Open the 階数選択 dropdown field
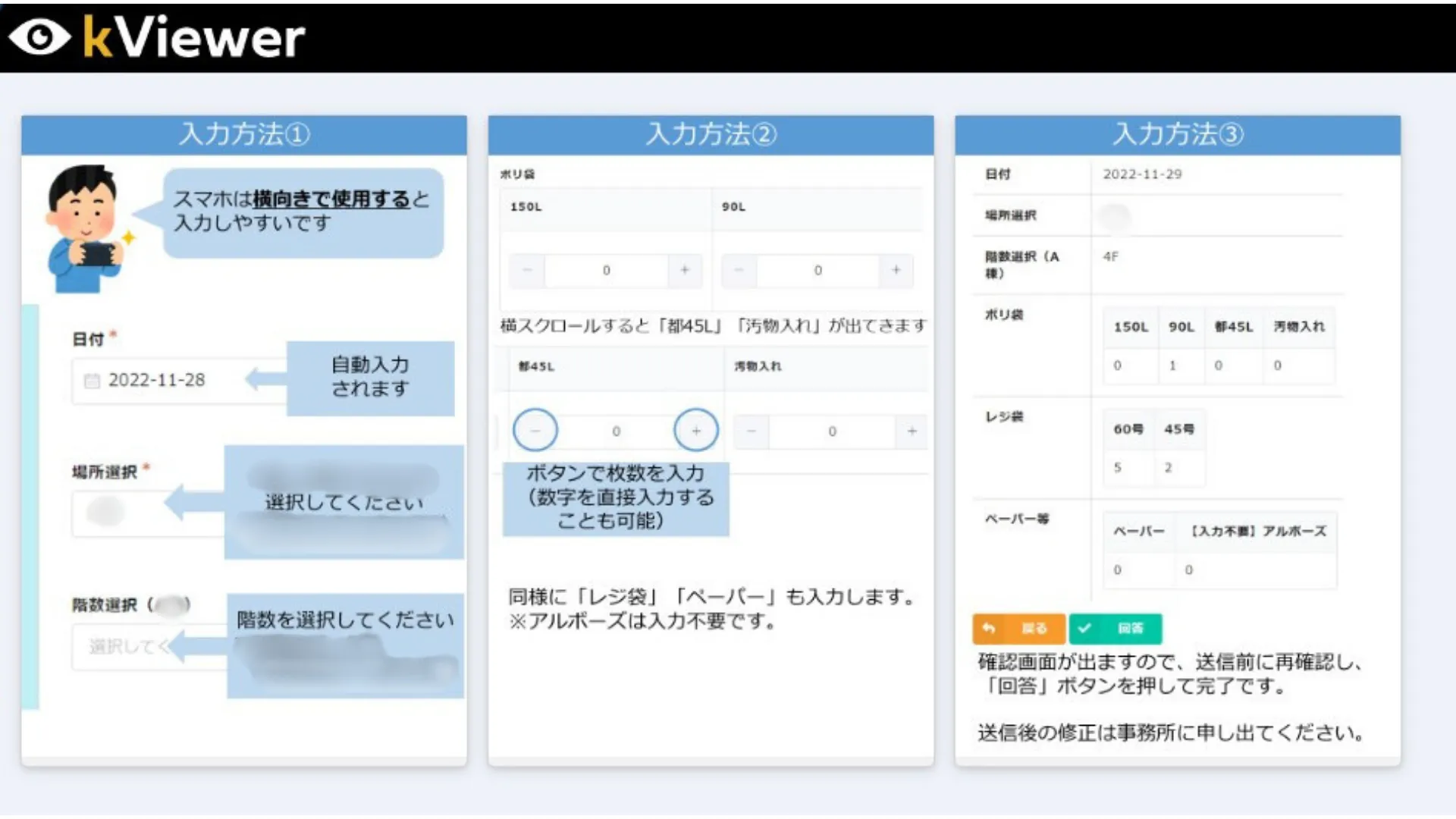The width and height of the screenshot is (1456, 819). click(125, 647)
